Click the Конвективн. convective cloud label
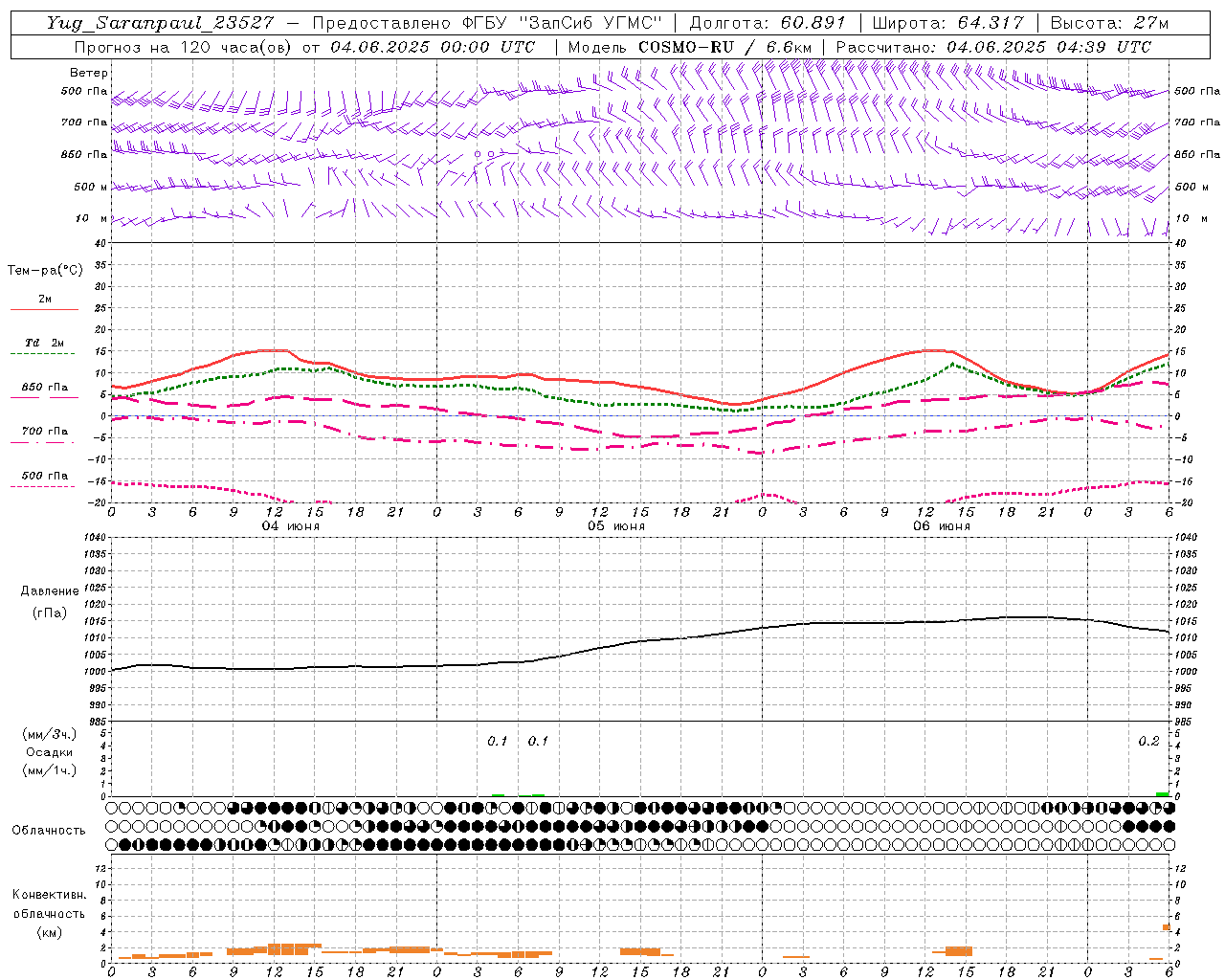1225x980 pixels. 49,895
